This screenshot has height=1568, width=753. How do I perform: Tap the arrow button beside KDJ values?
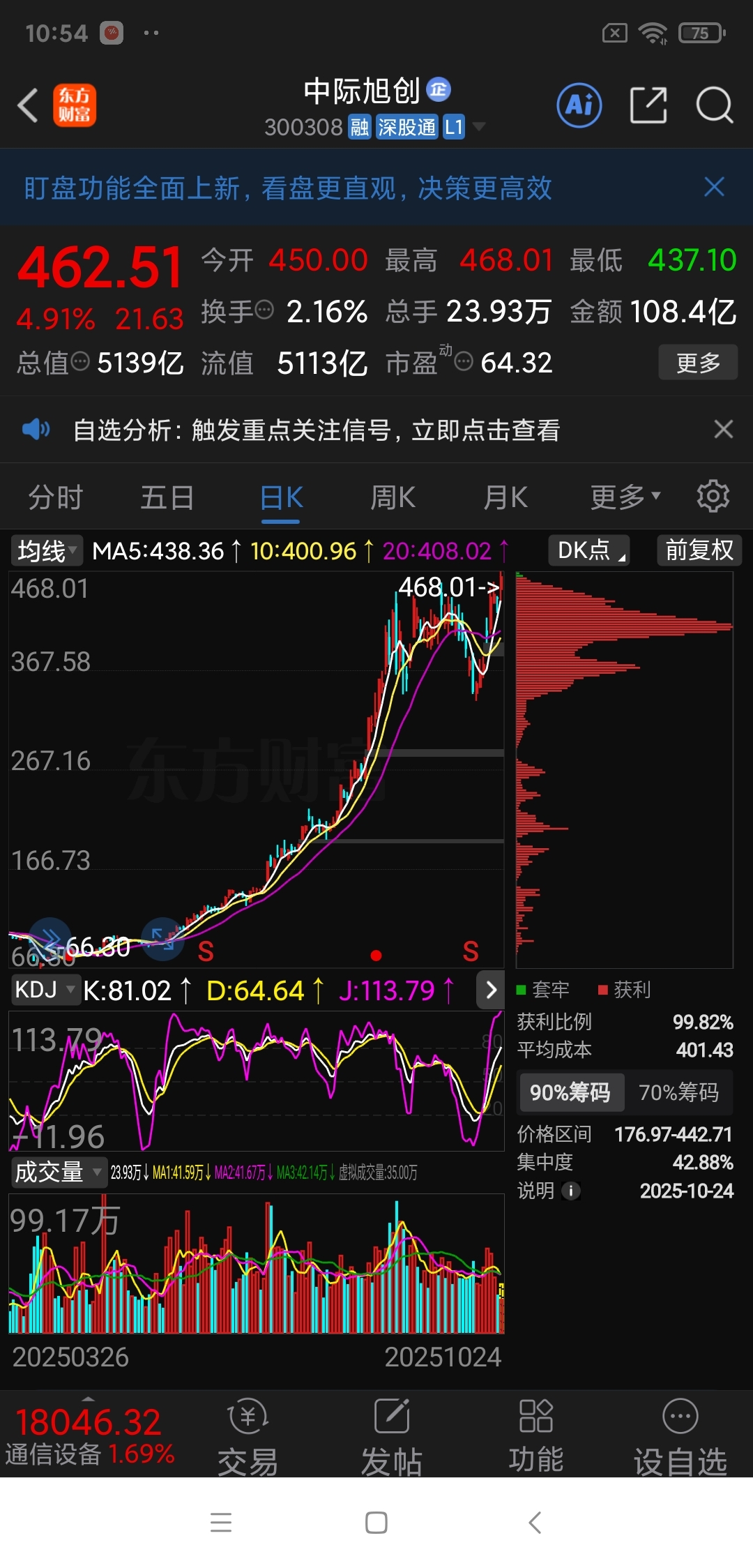tap(491, 990)
